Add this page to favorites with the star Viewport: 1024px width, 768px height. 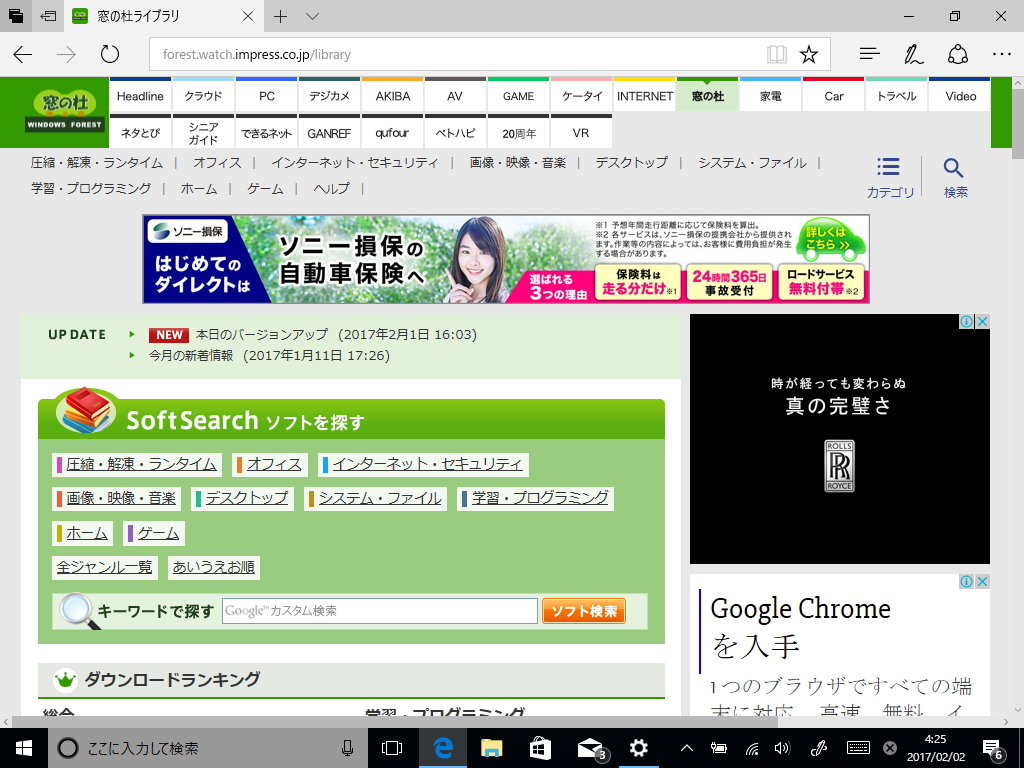(806, 55)
